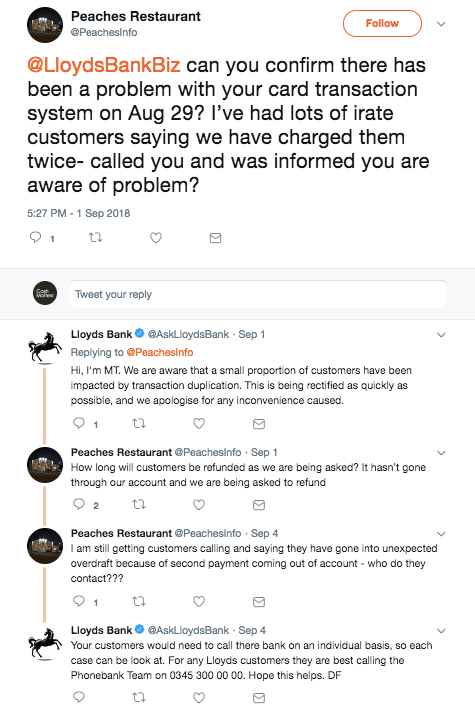Like Lloyds Bank's MT reply on Sep 1
Viewport: 475px width, 712px height.
point(199,423)
